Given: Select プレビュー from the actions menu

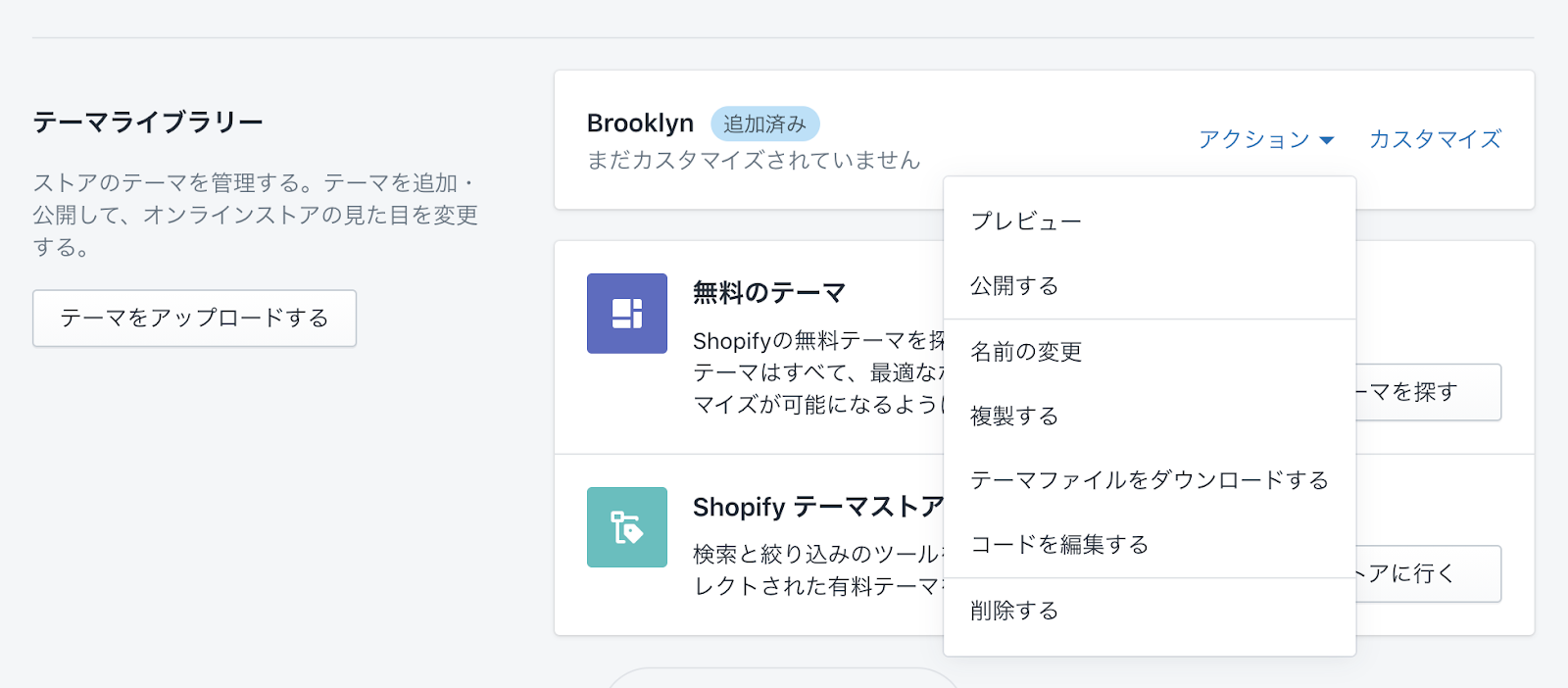Looking at the screenshot, I should click(x=1025, y=221).
